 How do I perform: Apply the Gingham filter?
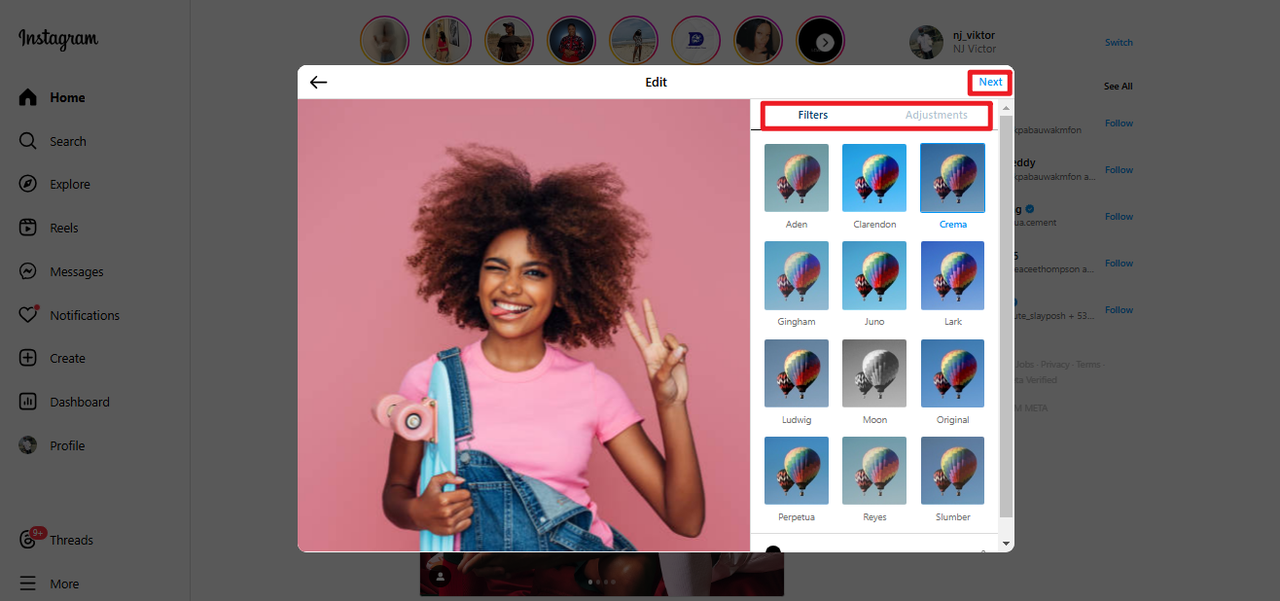pyautogui.click(x=796, y=276)
